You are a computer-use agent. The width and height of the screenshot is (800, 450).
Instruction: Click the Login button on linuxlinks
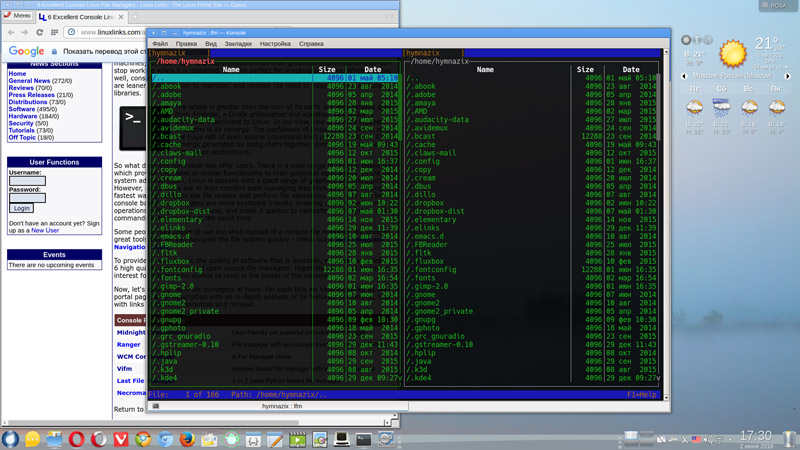click(x=21, y=208)
